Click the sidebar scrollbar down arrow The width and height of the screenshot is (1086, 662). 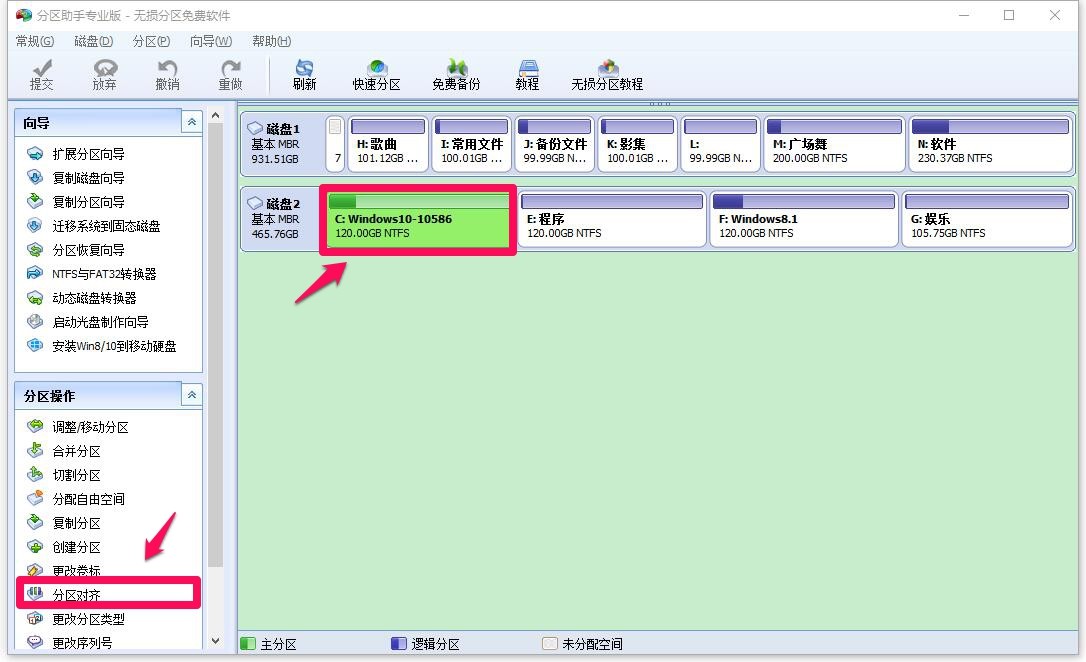click(x=215, y=641)
